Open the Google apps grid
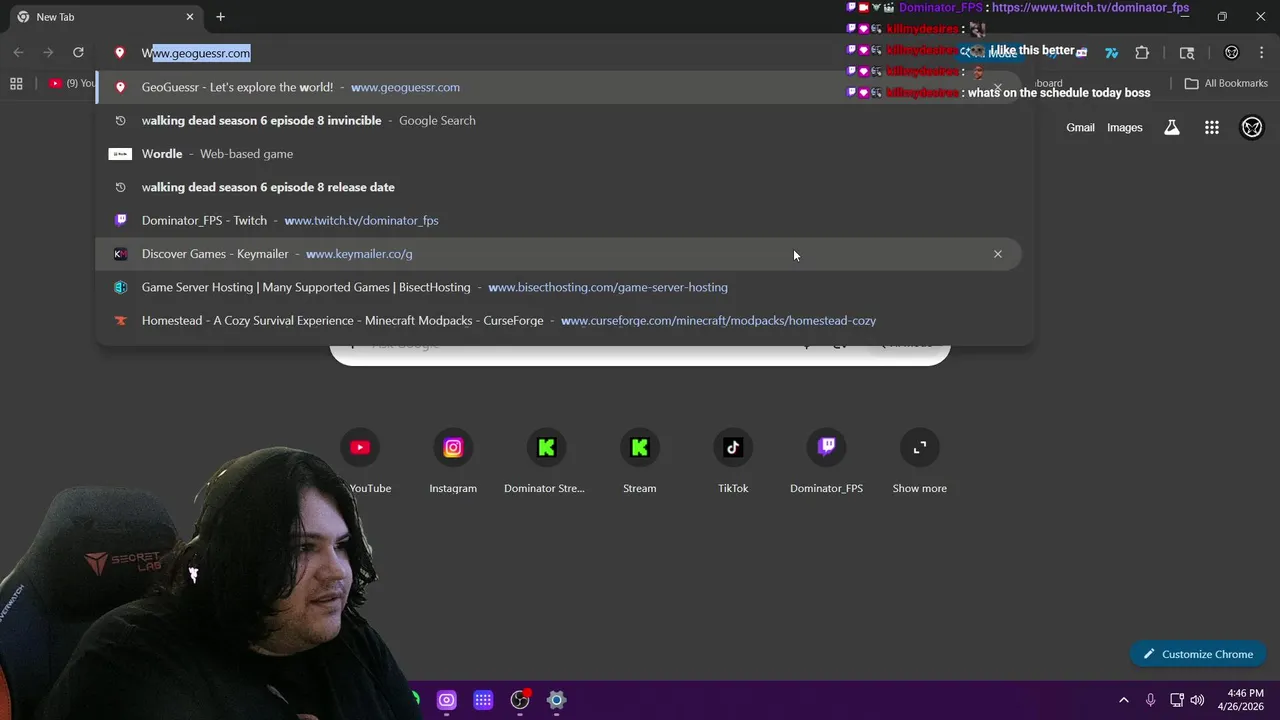The image size is (1280, 720). [1212, 127]
